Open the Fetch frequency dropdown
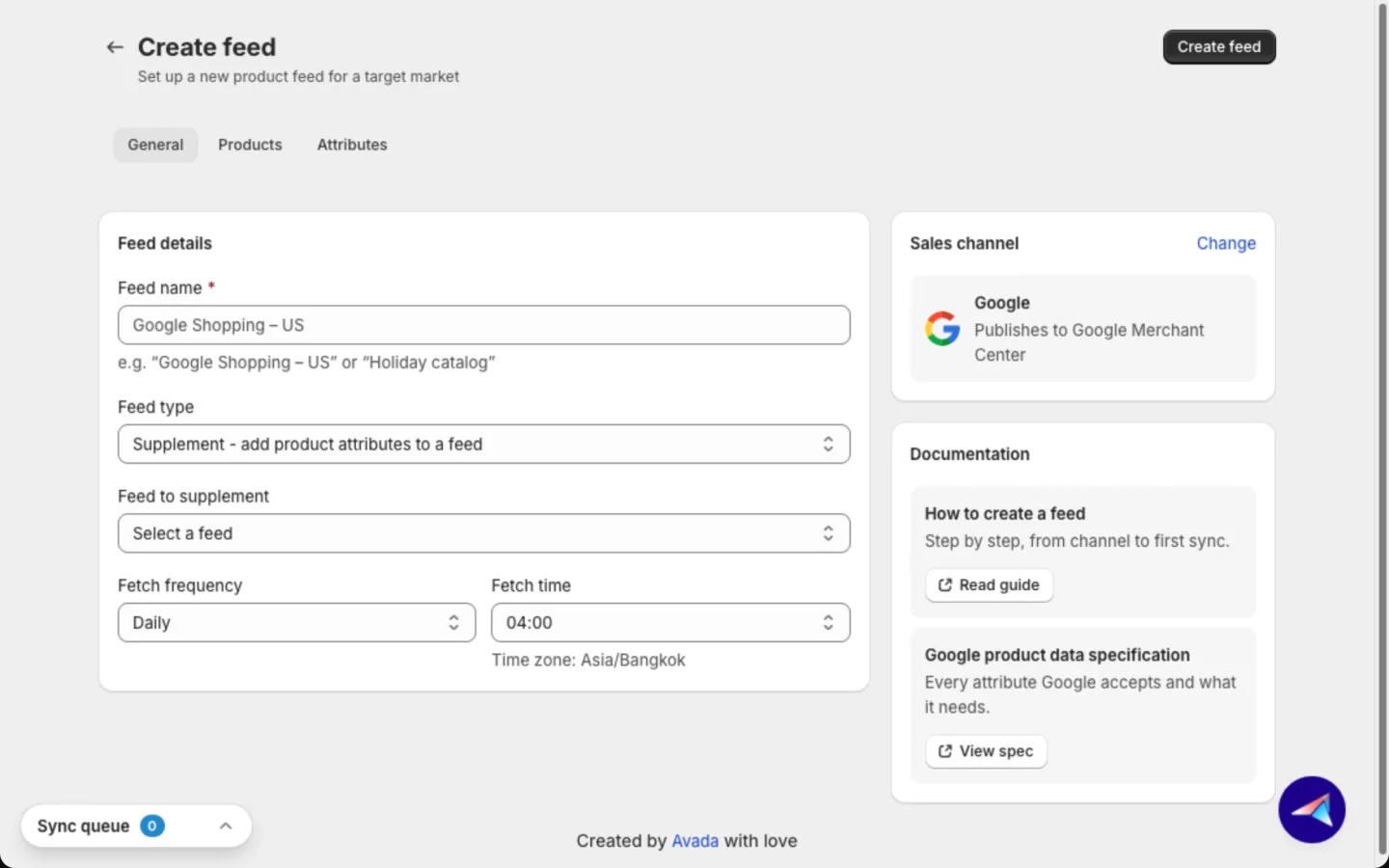The width and height of the screenshot is (1389, 868). (297, 623)
